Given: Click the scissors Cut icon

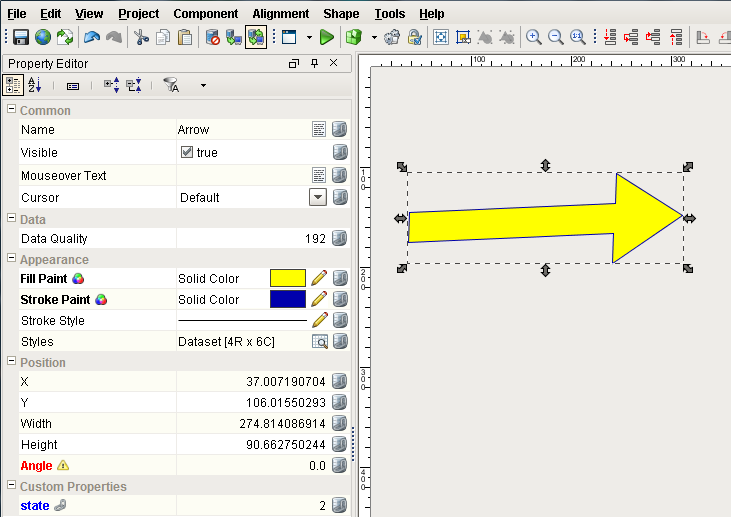Looking at the screenshot, I should click(141, 37).
